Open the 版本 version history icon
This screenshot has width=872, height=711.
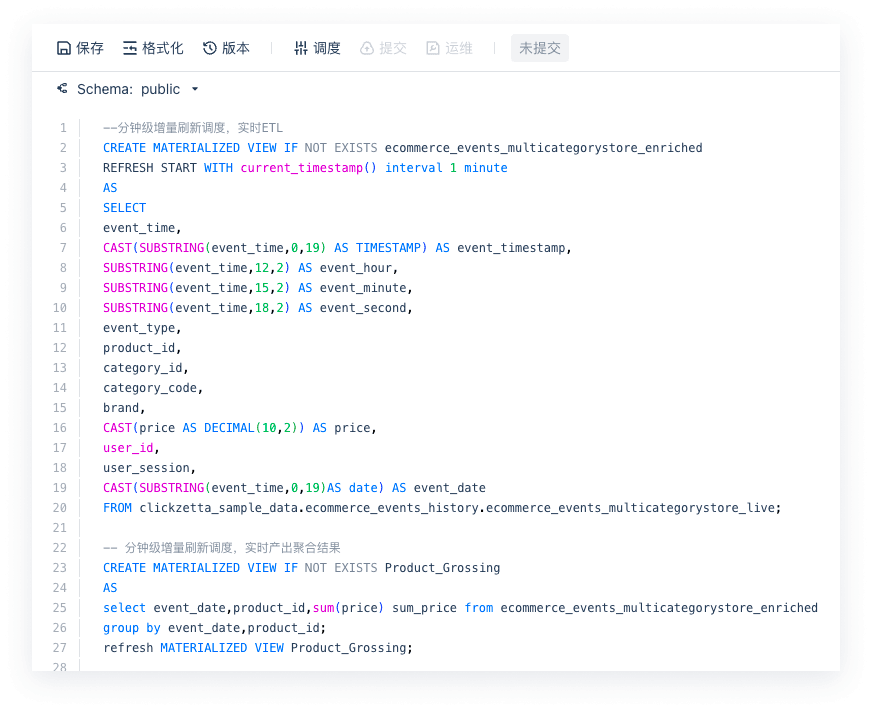click(210, 48)
